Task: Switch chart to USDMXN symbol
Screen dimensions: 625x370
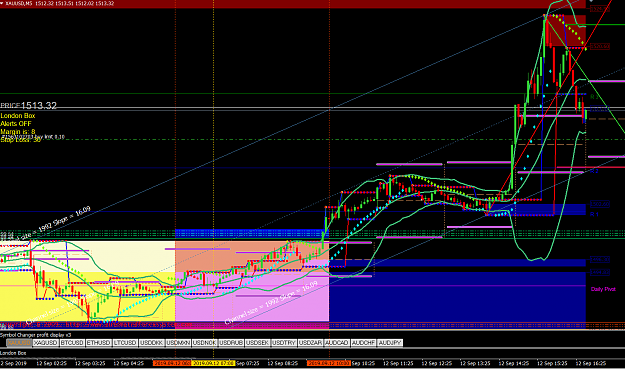Action: click(178, 343)
